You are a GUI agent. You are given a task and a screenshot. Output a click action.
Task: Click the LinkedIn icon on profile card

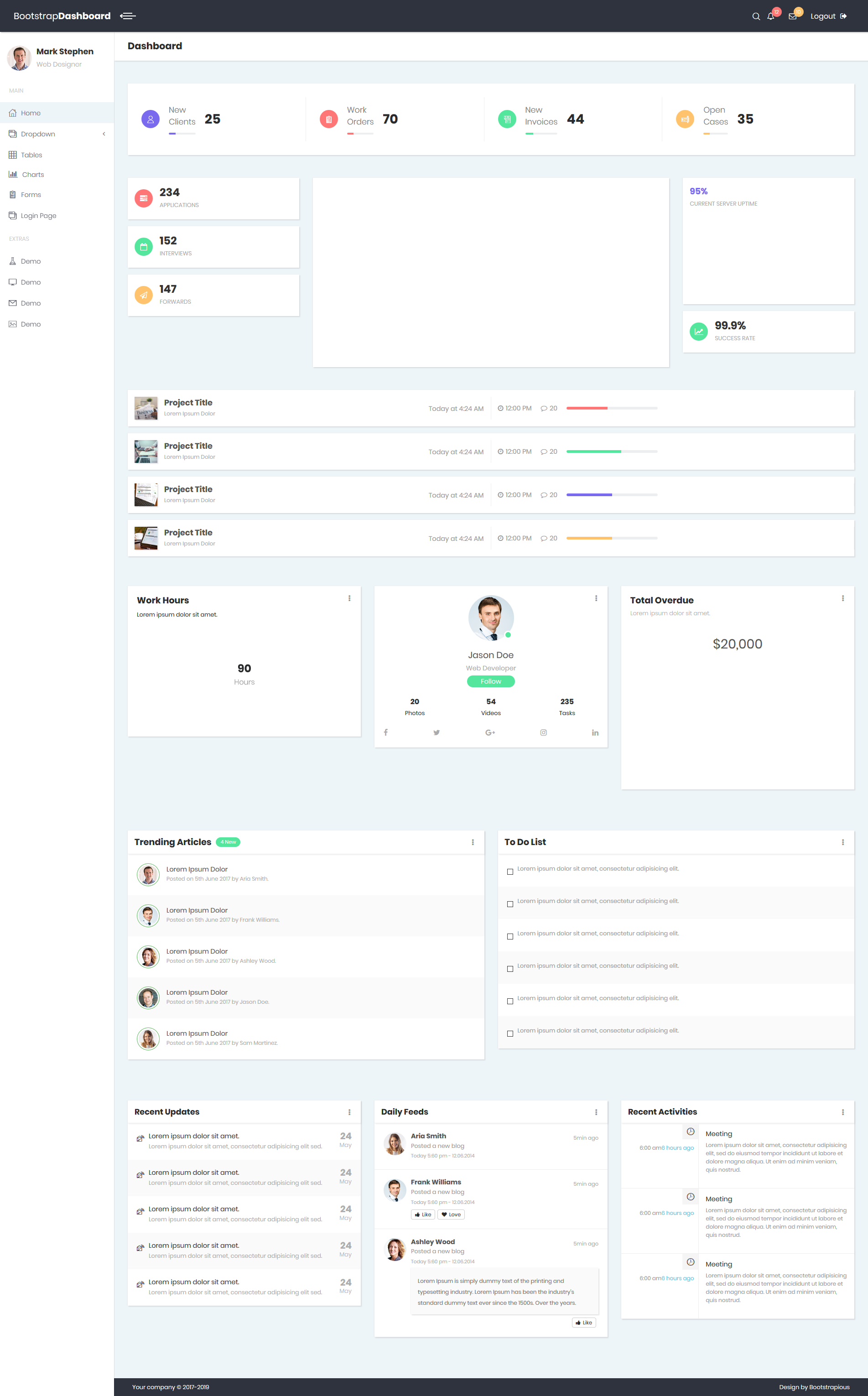tap(595, 732)
